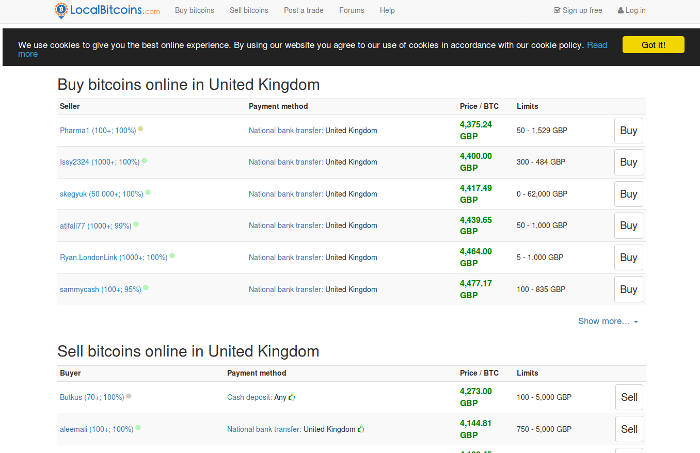Expand Show more buy offers
Viewport: 700px width, 453px height.
(608, 321)
